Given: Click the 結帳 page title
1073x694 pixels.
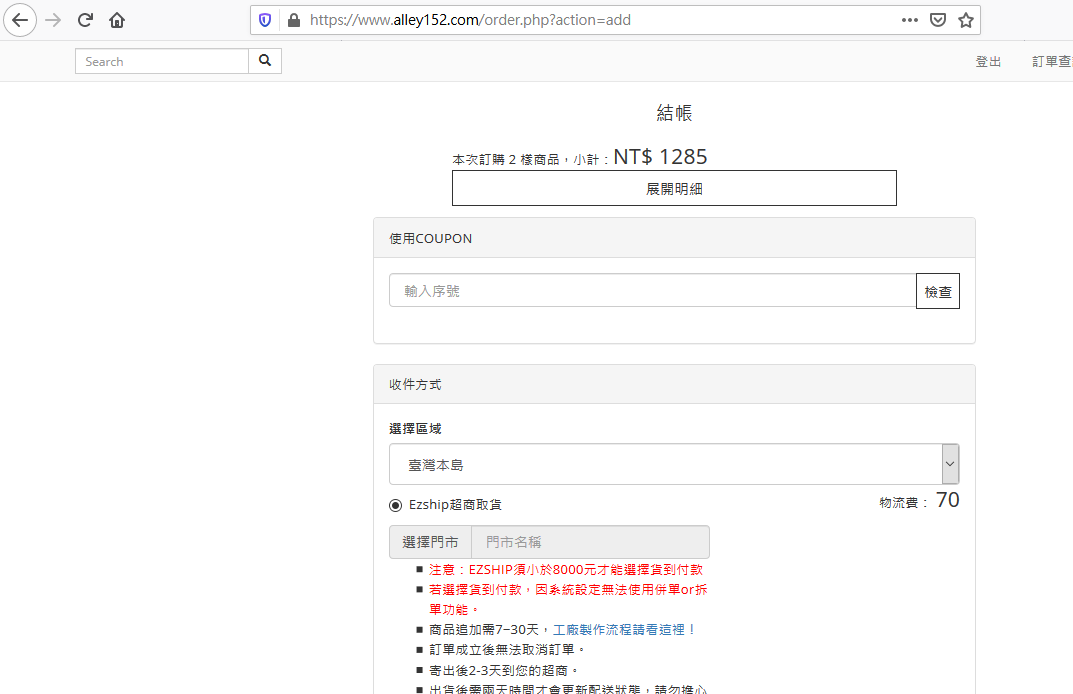Looking at the screenshot, I should tap(674, 113).
